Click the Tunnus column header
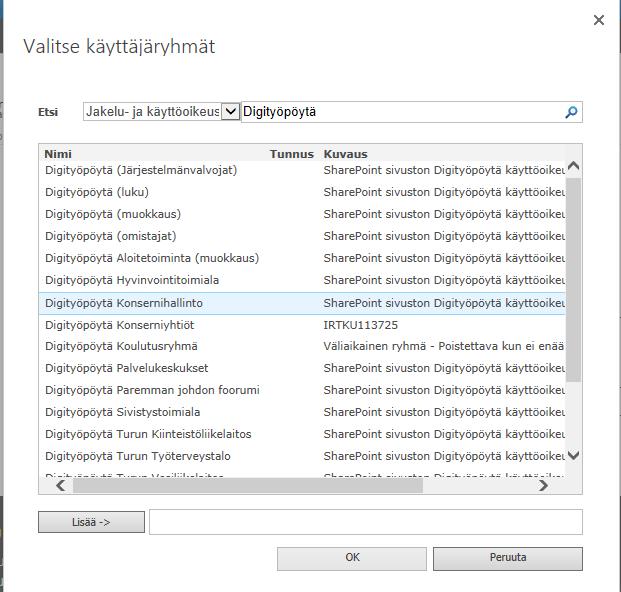 point(292,154)
